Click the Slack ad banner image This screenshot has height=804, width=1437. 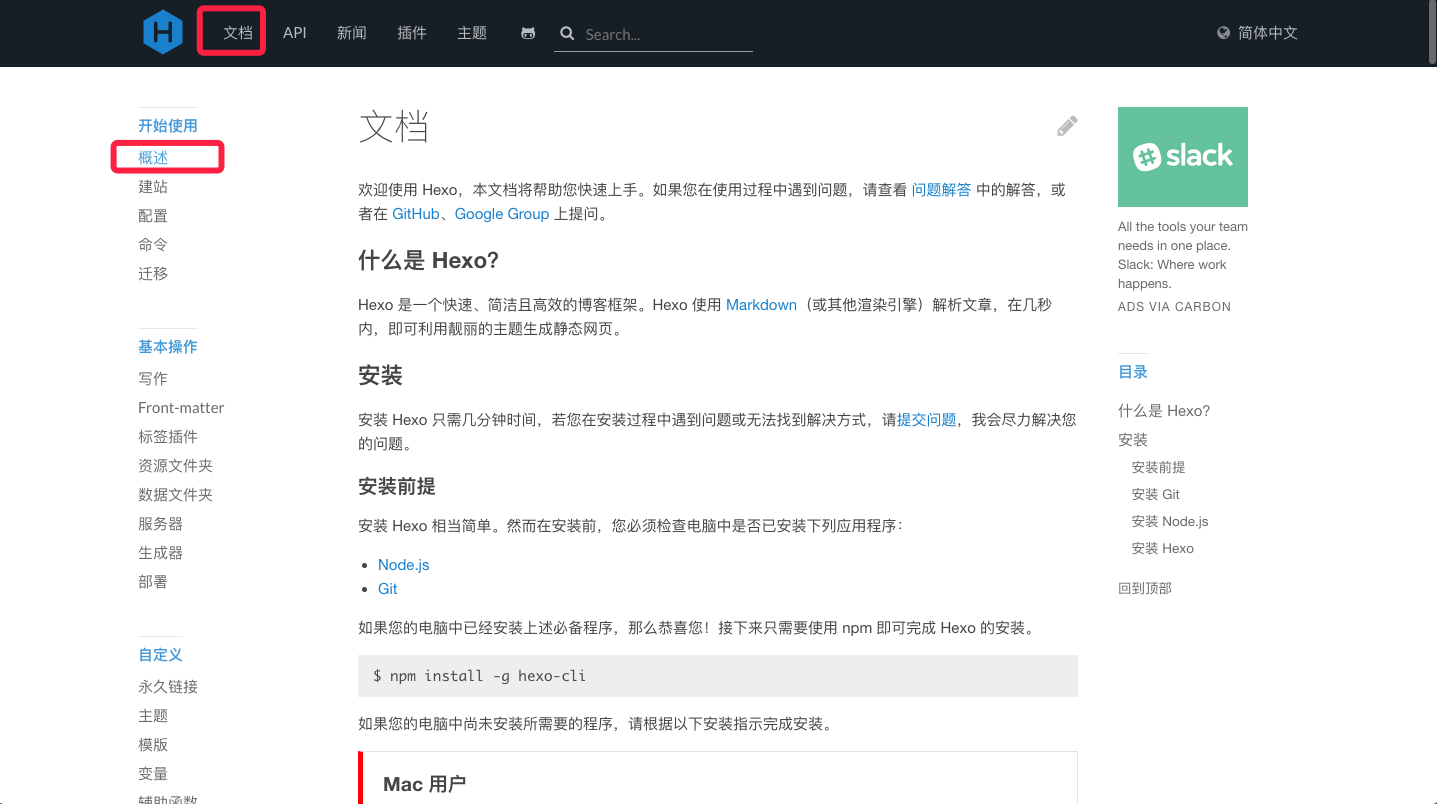tap(1183, 157)
